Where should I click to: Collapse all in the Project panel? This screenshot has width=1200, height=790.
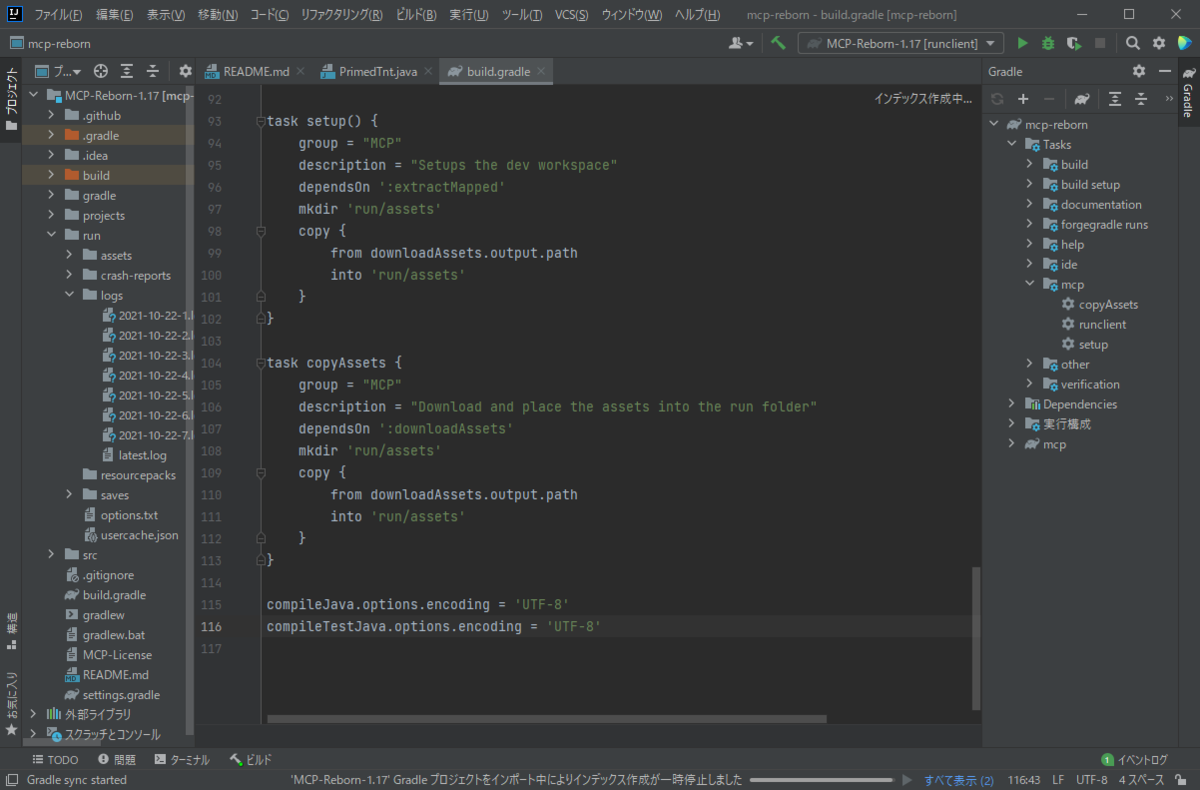point(153,71)
